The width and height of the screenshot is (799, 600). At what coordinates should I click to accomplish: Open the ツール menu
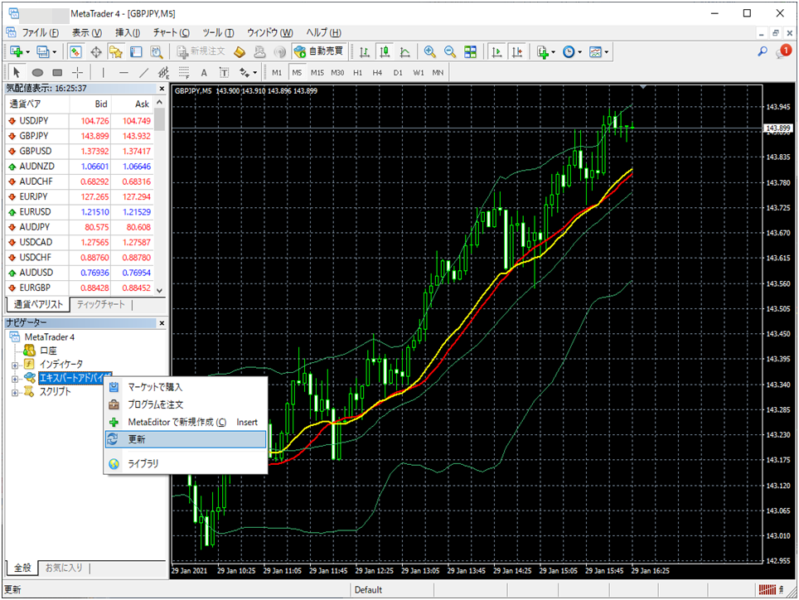[x=218, y=33]
